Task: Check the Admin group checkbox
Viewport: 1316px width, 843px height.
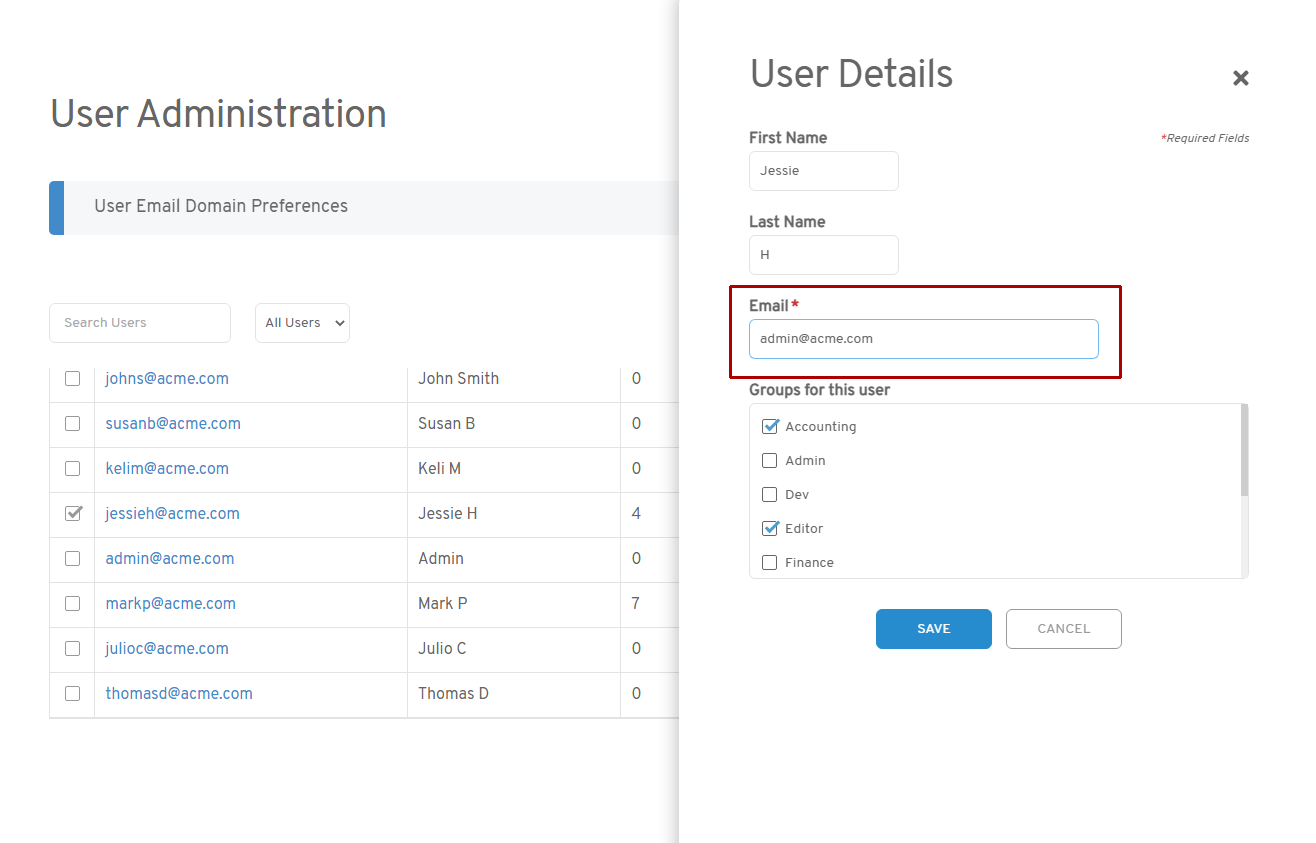Action: [x=770, y=461]
